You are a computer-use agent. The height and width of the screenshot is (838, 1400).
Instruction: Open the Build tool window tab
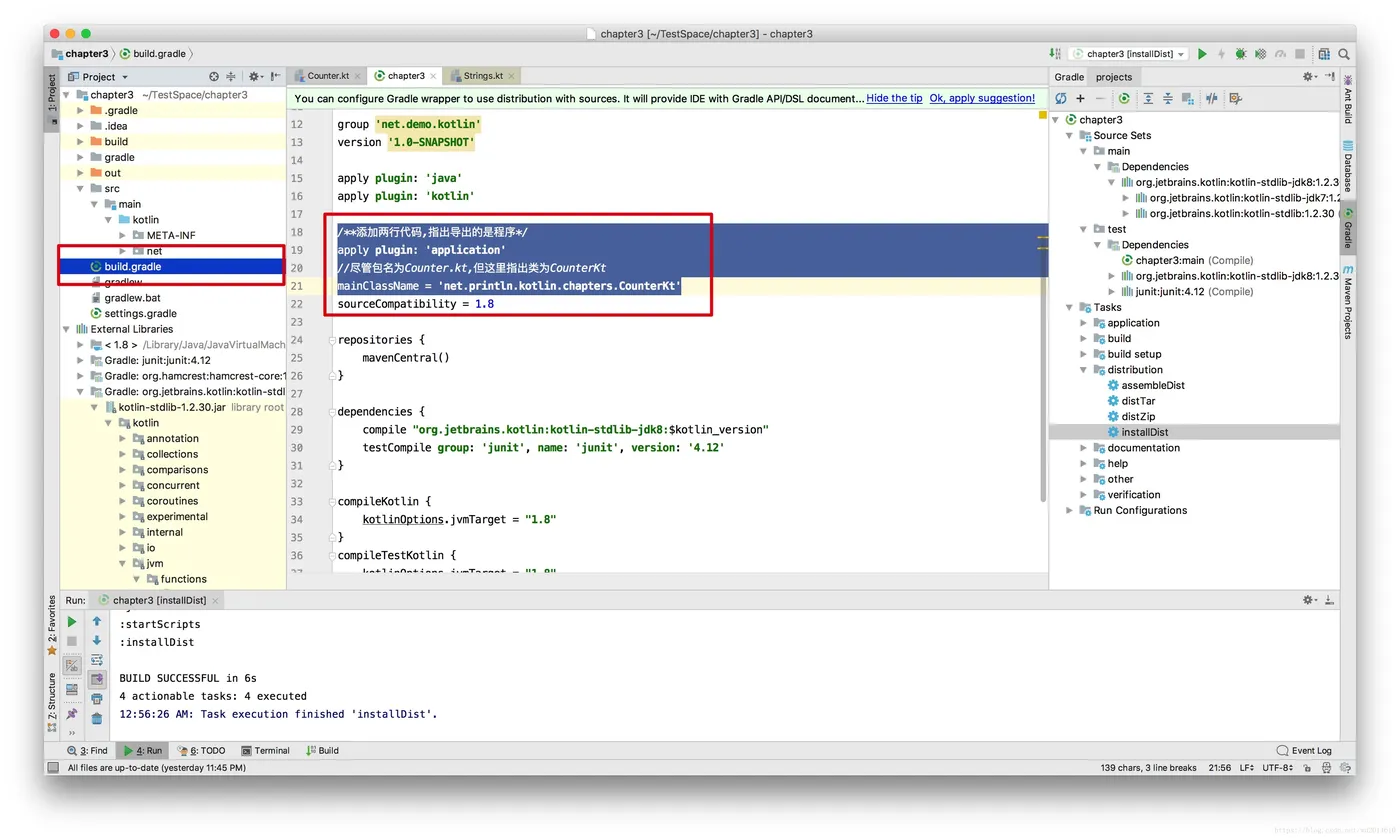[x=322, y=750]
